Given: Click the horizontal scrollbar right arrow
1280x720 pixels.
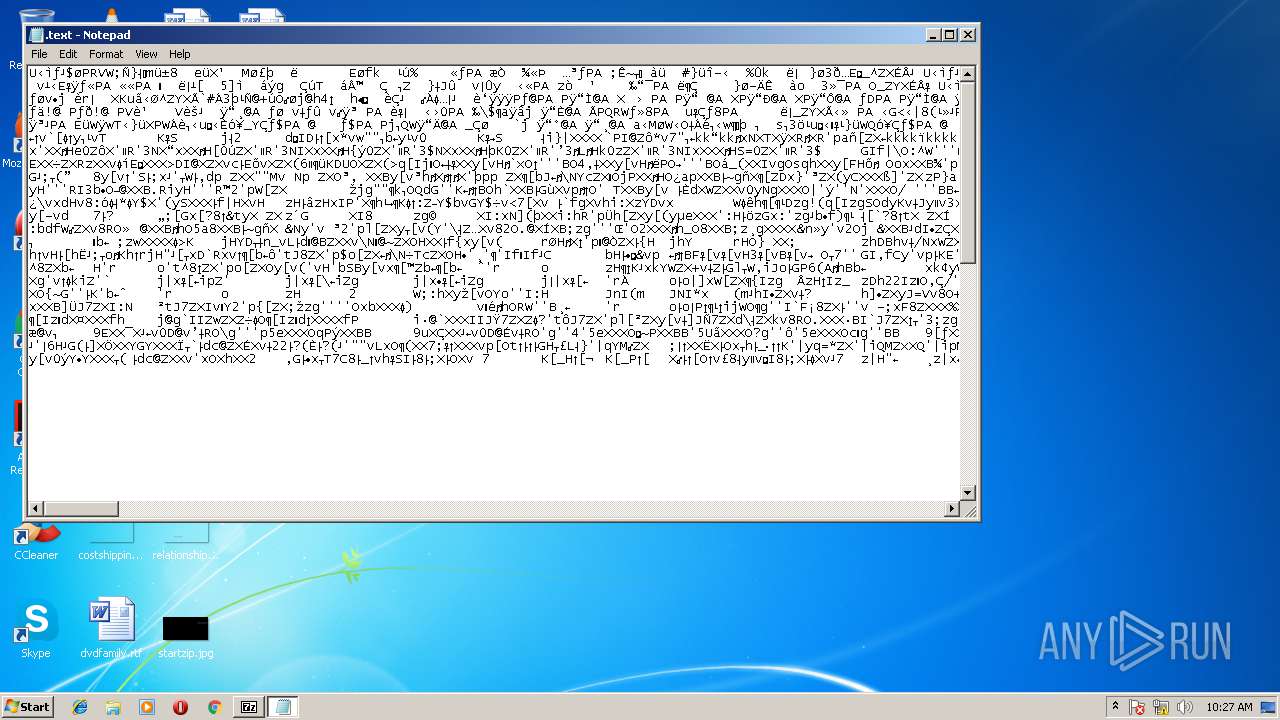Looking at the screenshot, I should point(952,510).
